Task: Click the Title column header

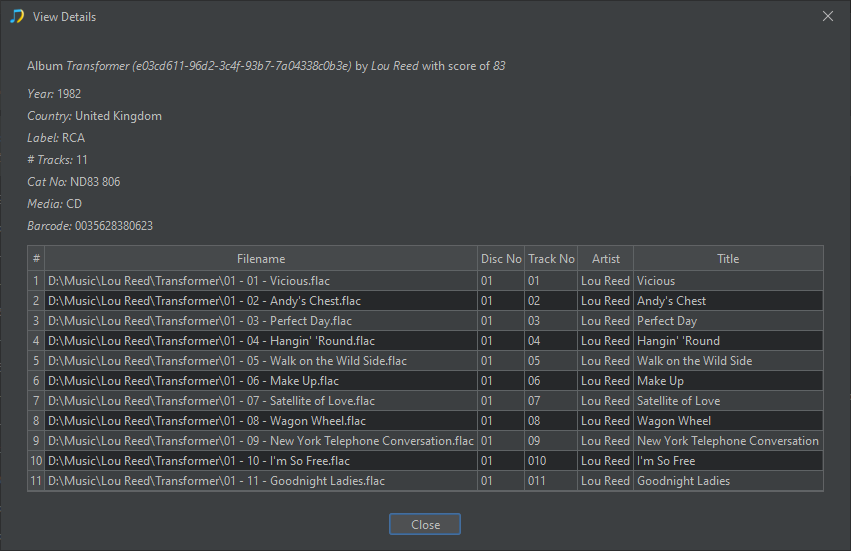Action: 728,259
